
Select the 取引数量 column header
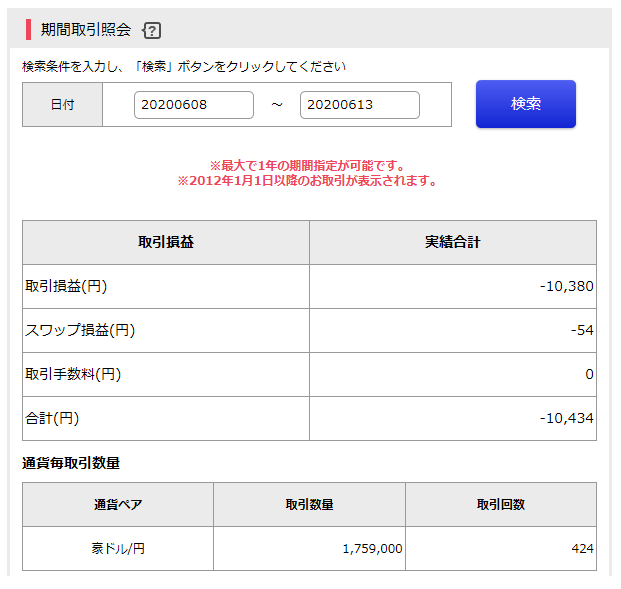(309, 505)
